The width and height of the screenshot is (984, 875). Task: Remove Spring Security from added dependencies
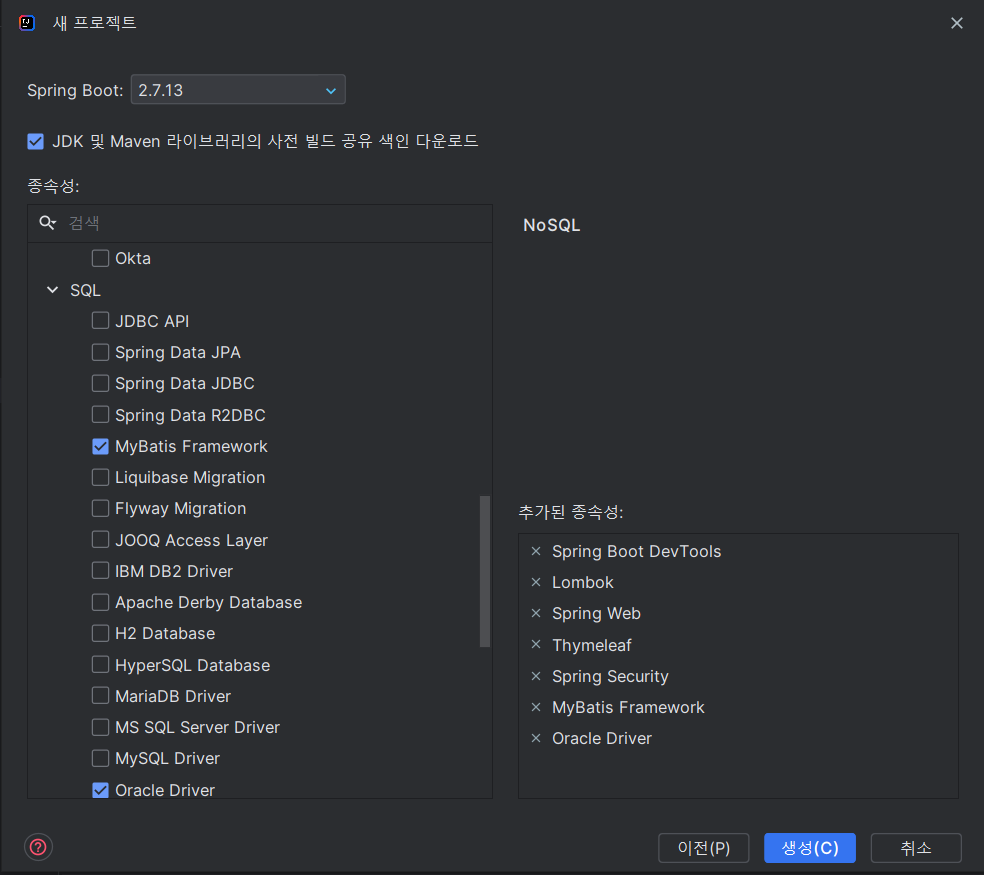coord(536,676)
